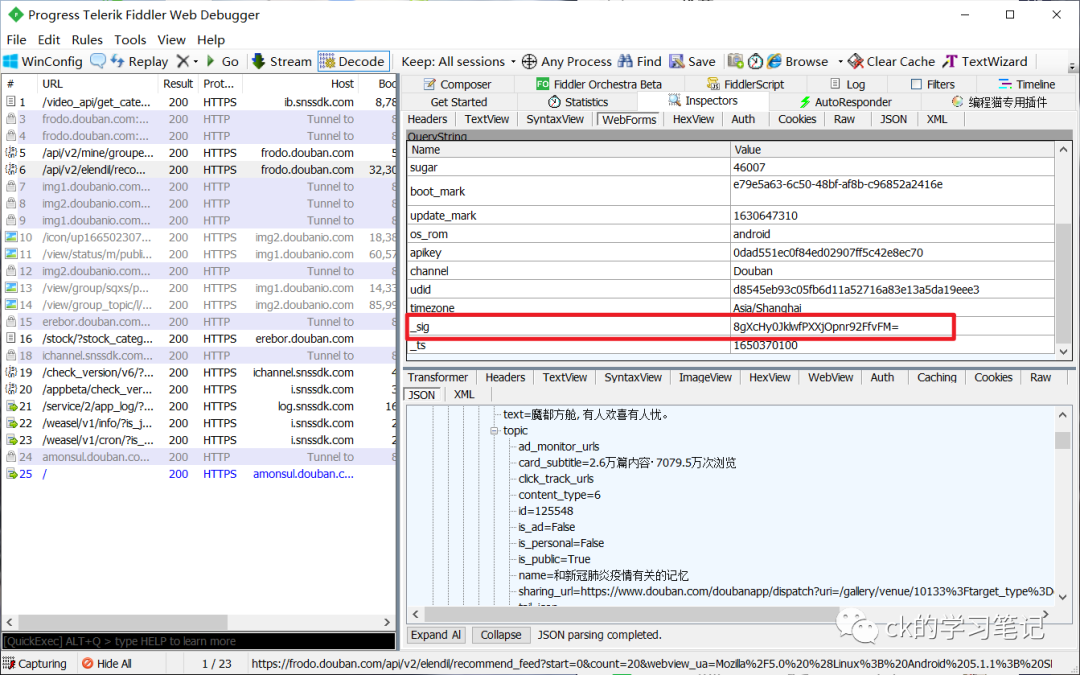Toggle Capturing in status bar

click(34, 664)
